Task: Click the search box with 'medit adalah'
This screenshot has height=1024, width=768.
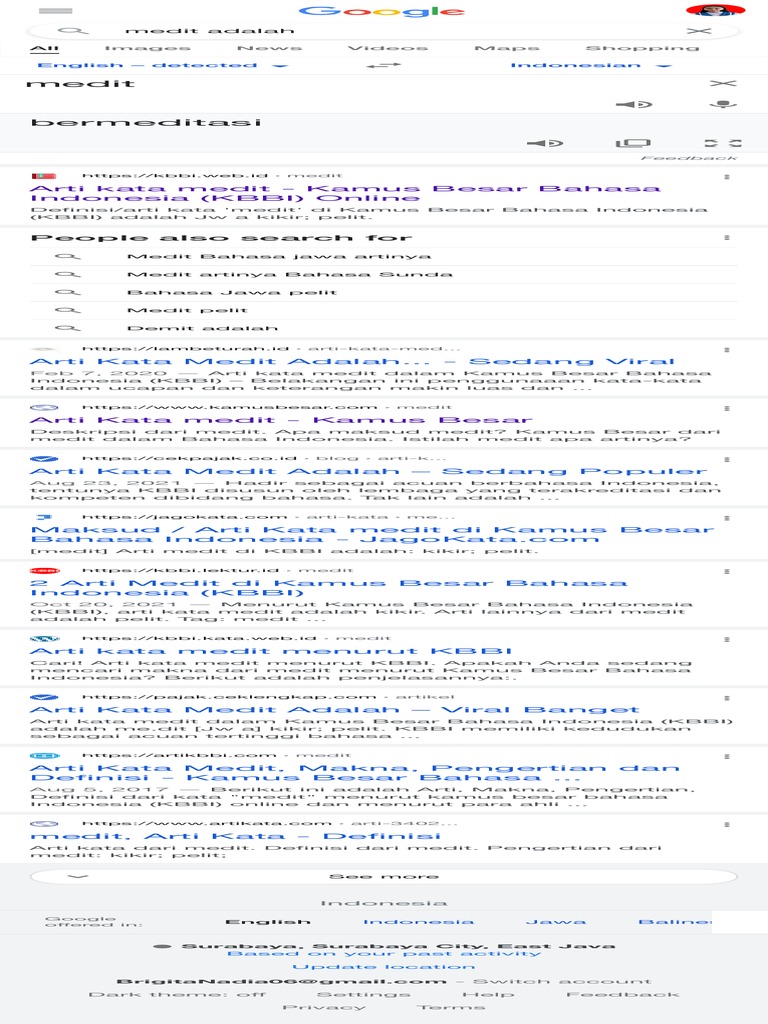Action: point(384,31)
